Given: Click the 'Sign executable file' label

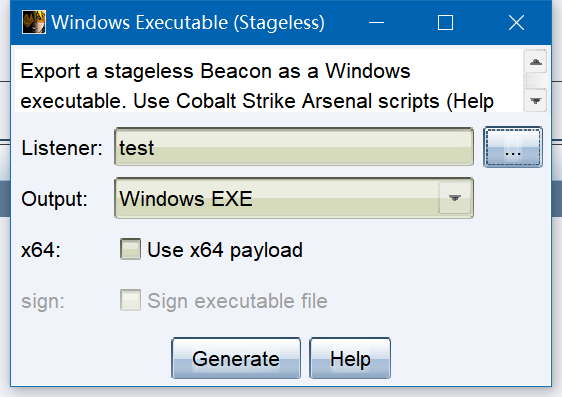Looking at the screenshot, I should pyautogui.click(x=237, y=301).
